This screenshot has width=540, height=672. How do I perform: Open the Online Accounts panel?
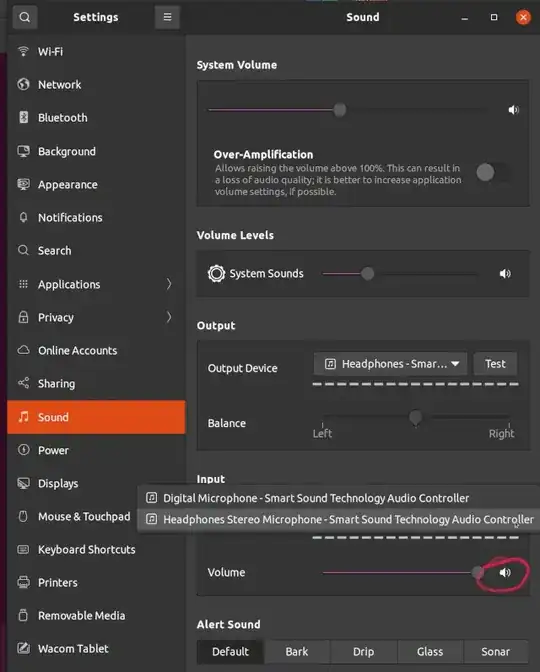(x=96, y=350)
